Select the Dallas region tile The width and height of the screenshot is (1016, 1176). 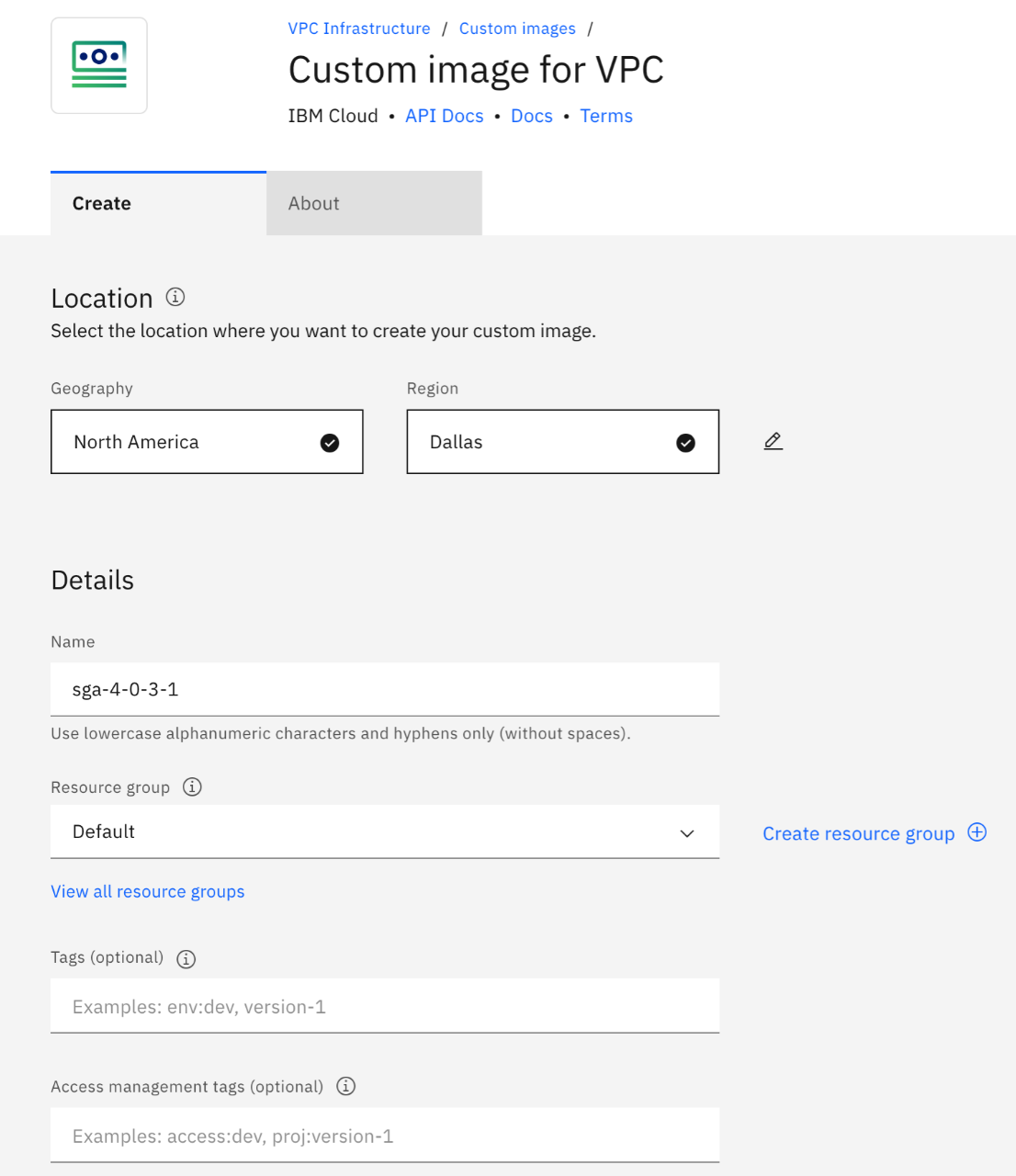tap(562, 442)
